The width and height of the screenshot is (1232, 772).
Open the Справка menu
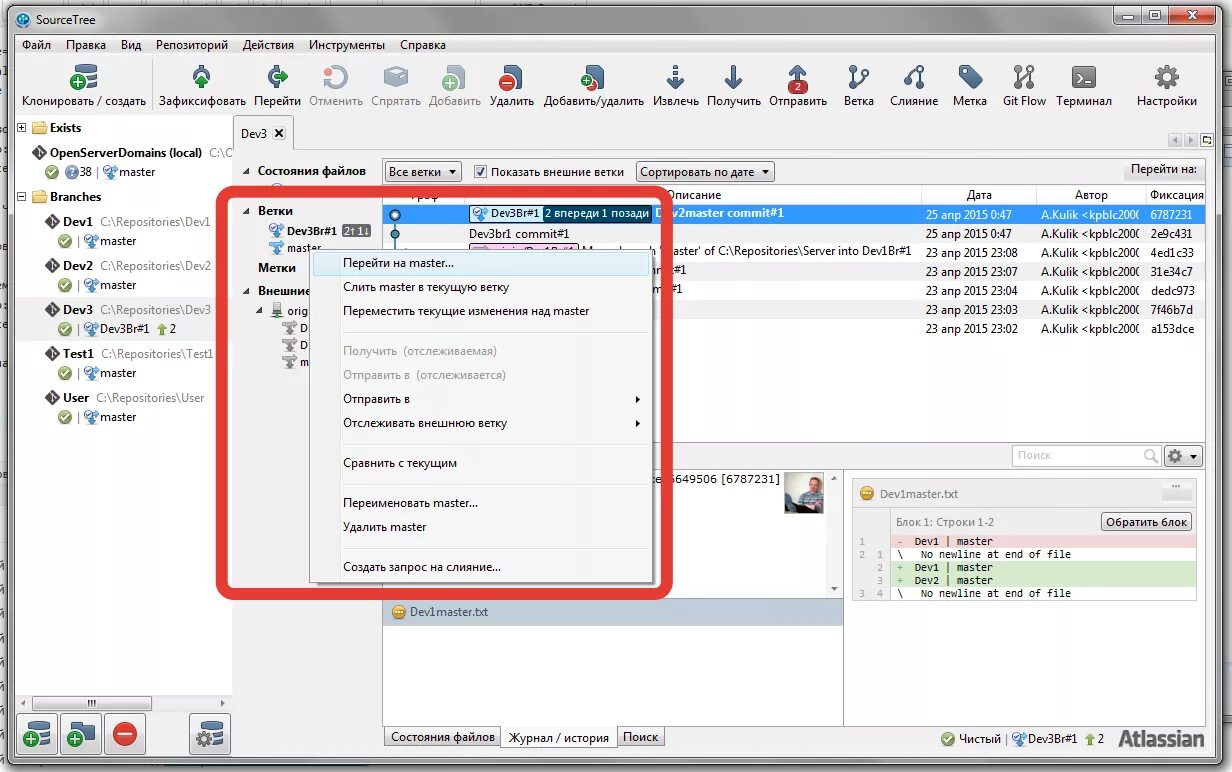click(423, 45)
